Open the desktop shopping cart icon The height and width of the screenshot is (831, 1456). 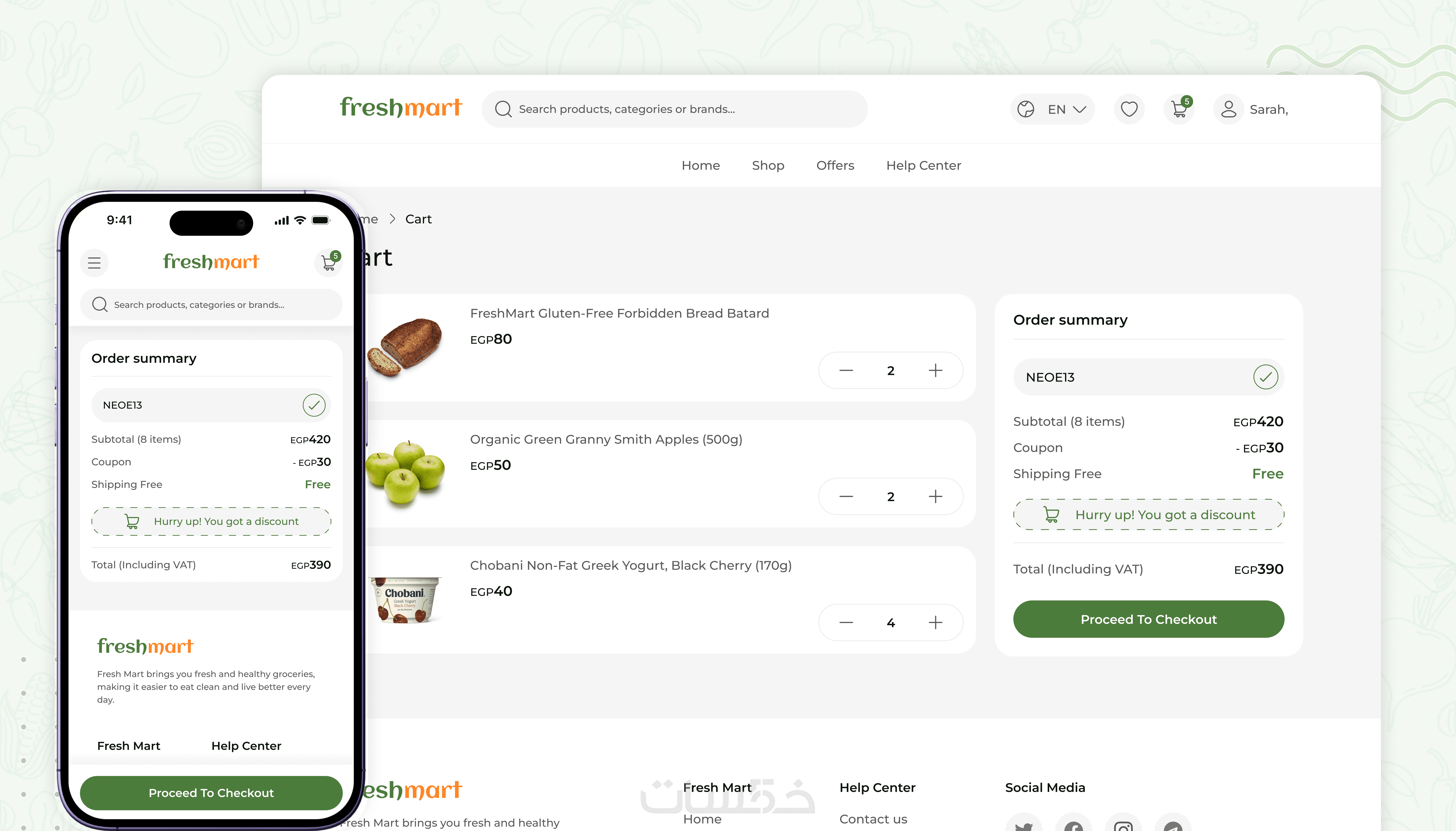point(1179,109)
